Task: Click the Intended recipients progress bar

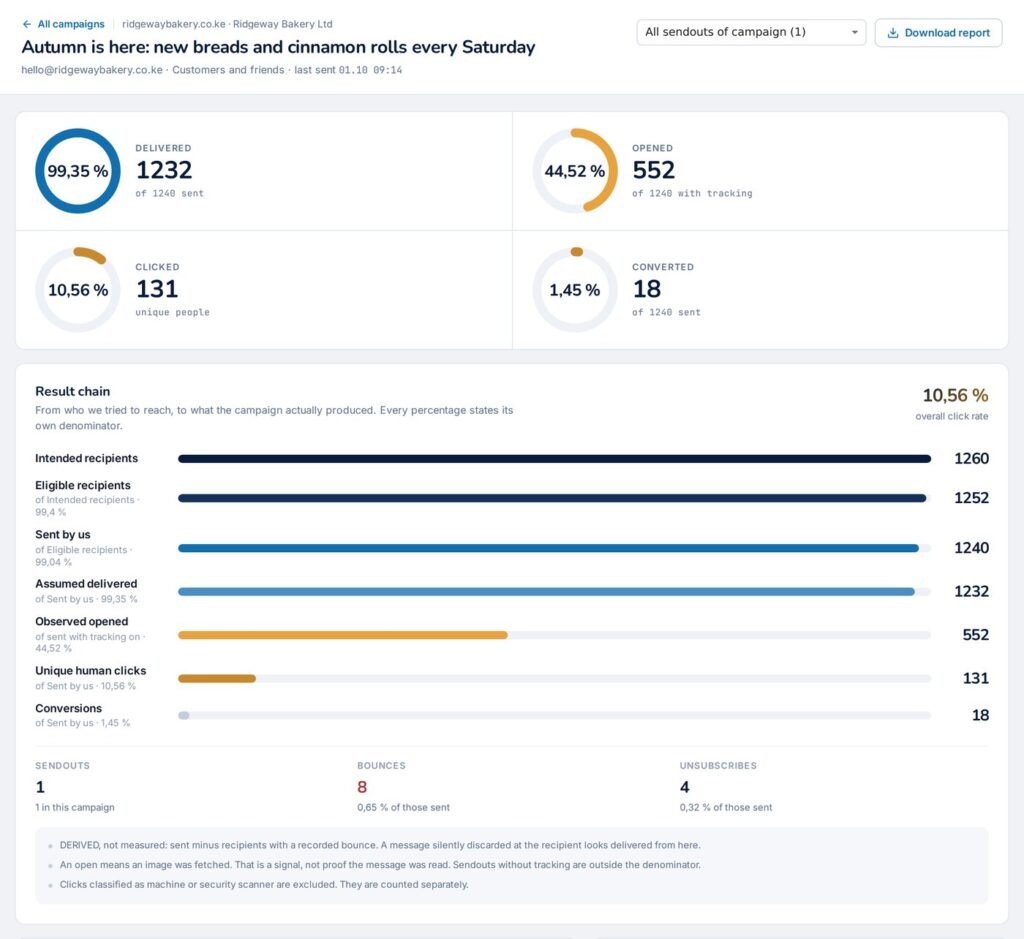Action: [554, 459]
